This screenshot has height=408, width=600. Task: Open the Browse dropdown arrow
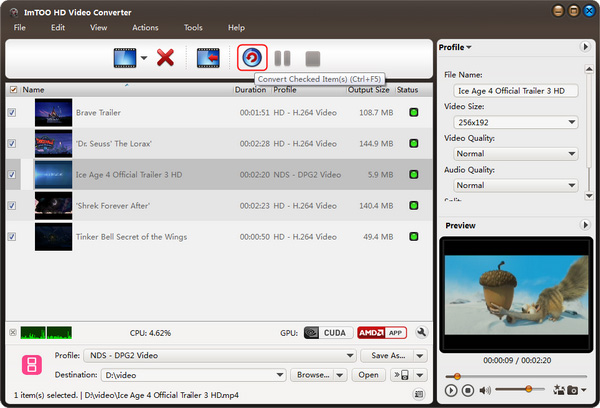340,375
